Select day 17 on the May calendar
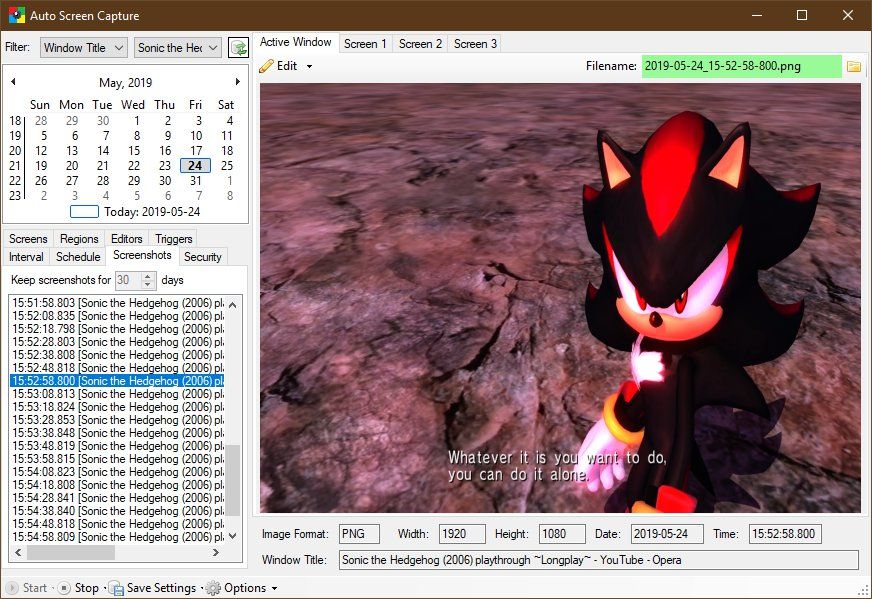 tap(195, 150)
